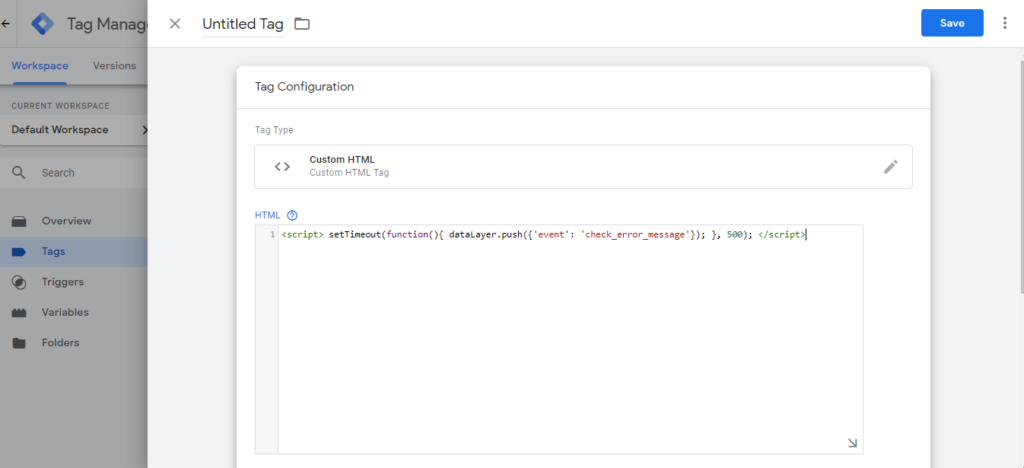Rename the tag via the Untitled Tag title
Screen dimensions: 1024x468
point(243,24)
